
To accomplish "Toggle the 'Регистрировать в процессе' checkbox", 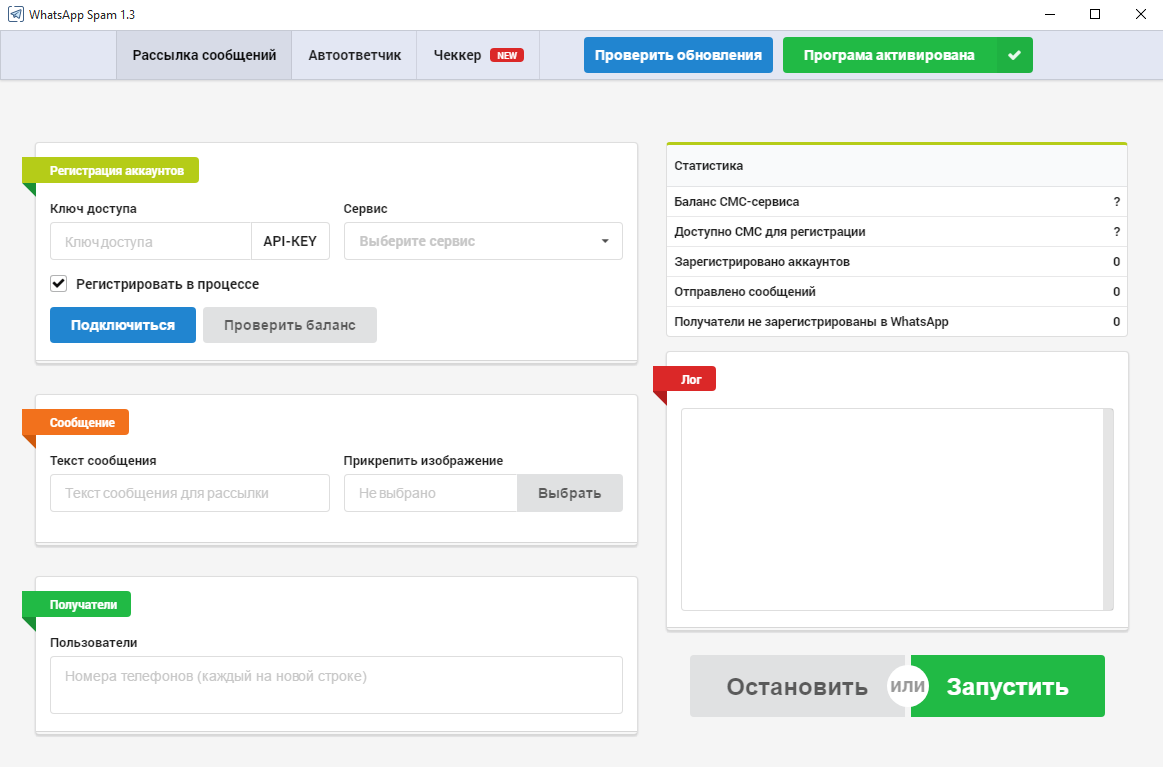I will coord(59,284).
